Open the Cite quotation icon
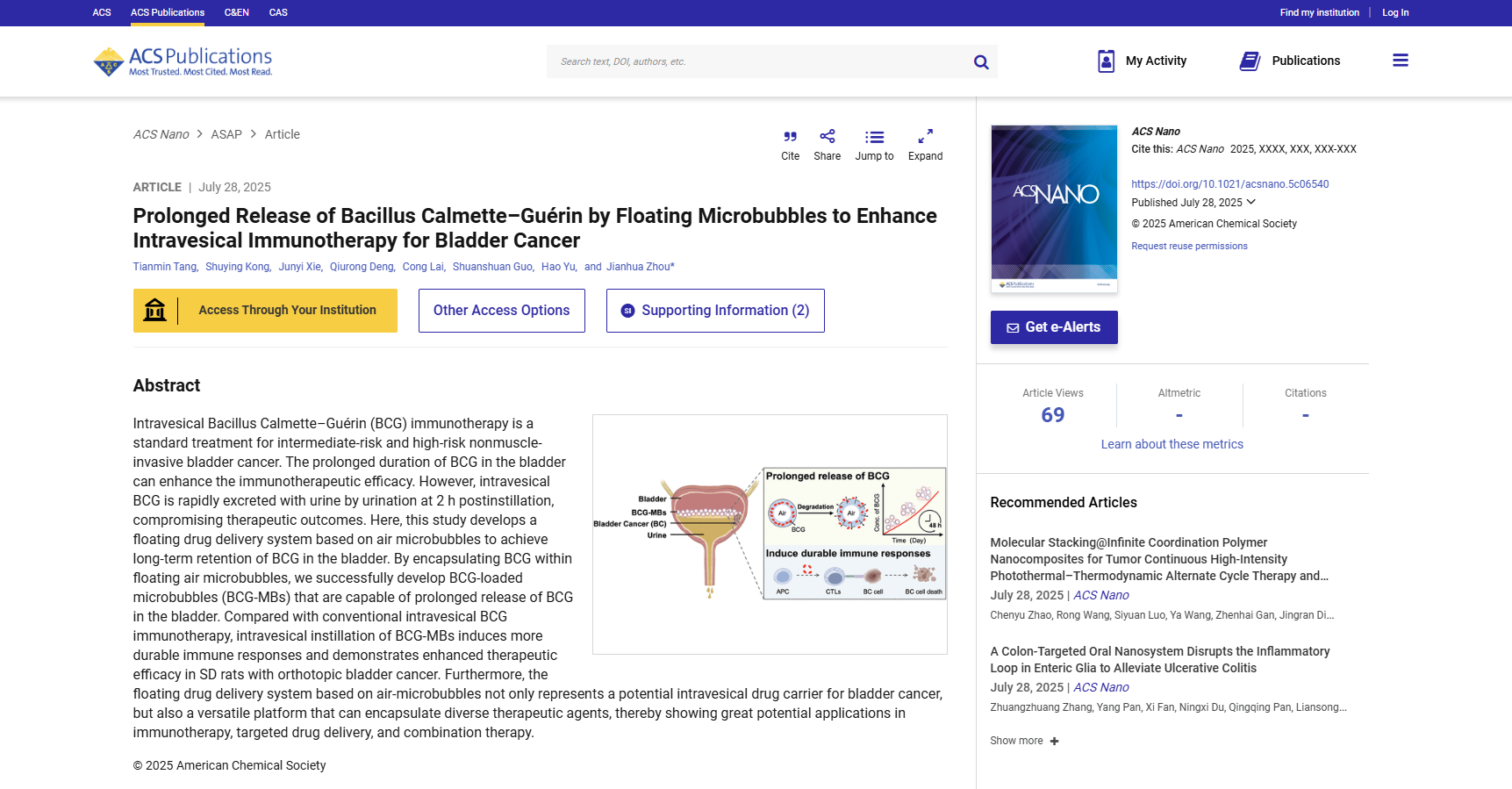1512x789 pixels. click(x=790, y=137)
